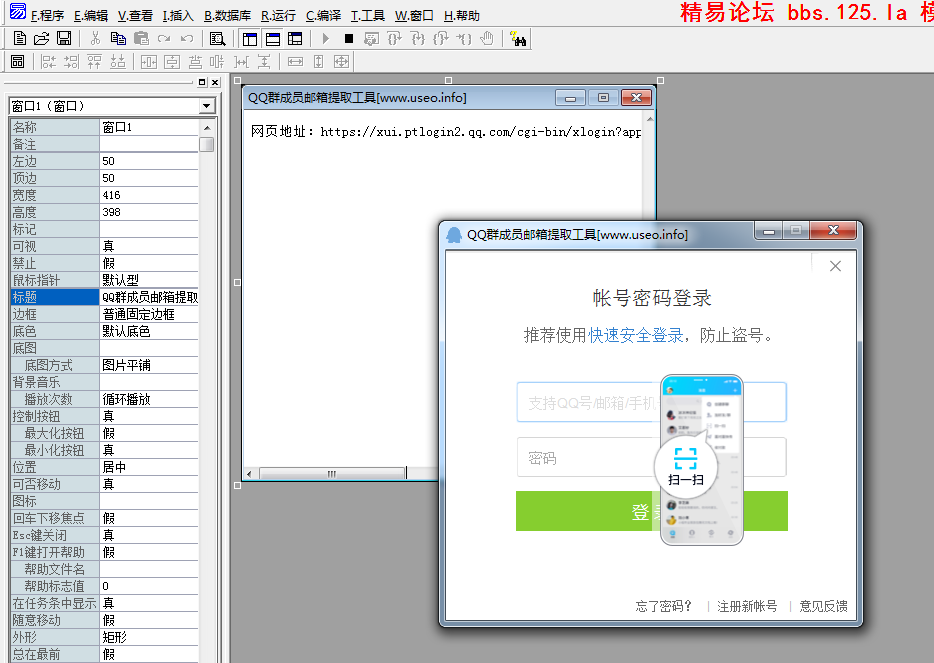
Task: Toggle the Esc键关闭 property value
Action: point(149,535)
